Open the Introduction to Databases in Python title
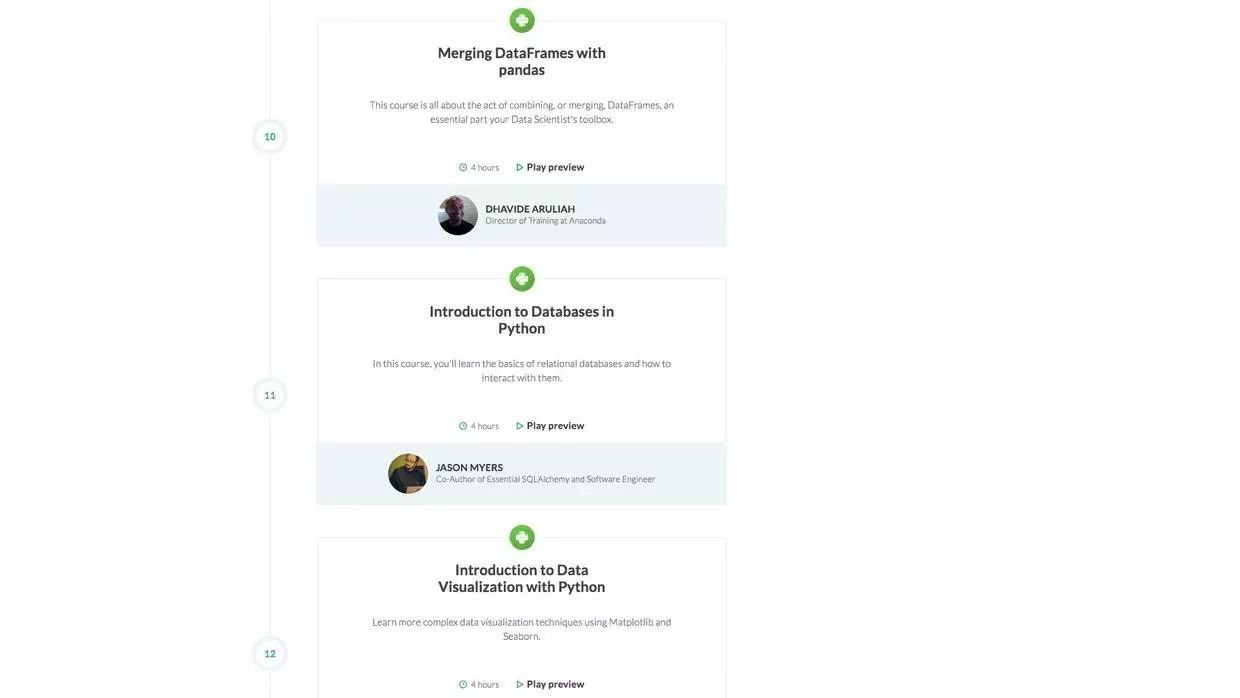1240x698 pixels. (x=522, y=320)
